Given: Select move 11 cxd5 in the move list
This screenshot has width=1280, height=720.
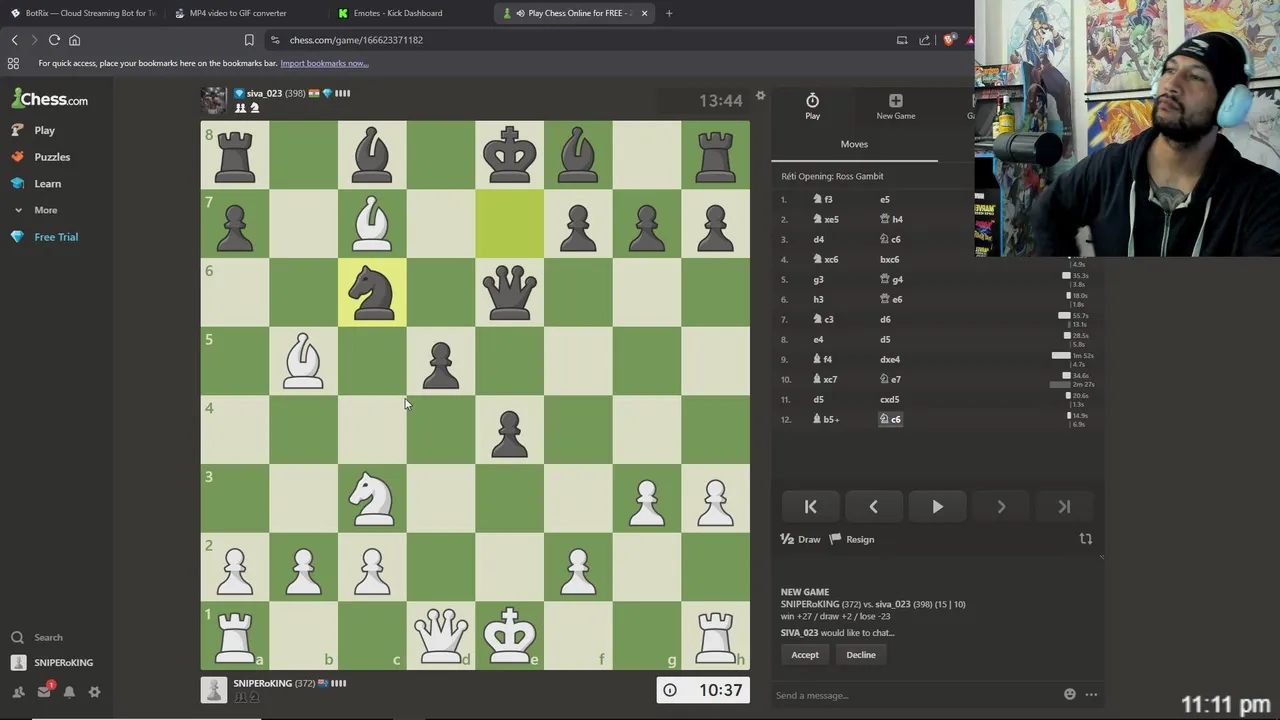Looking at the screenshot, I should pos(889,399).
